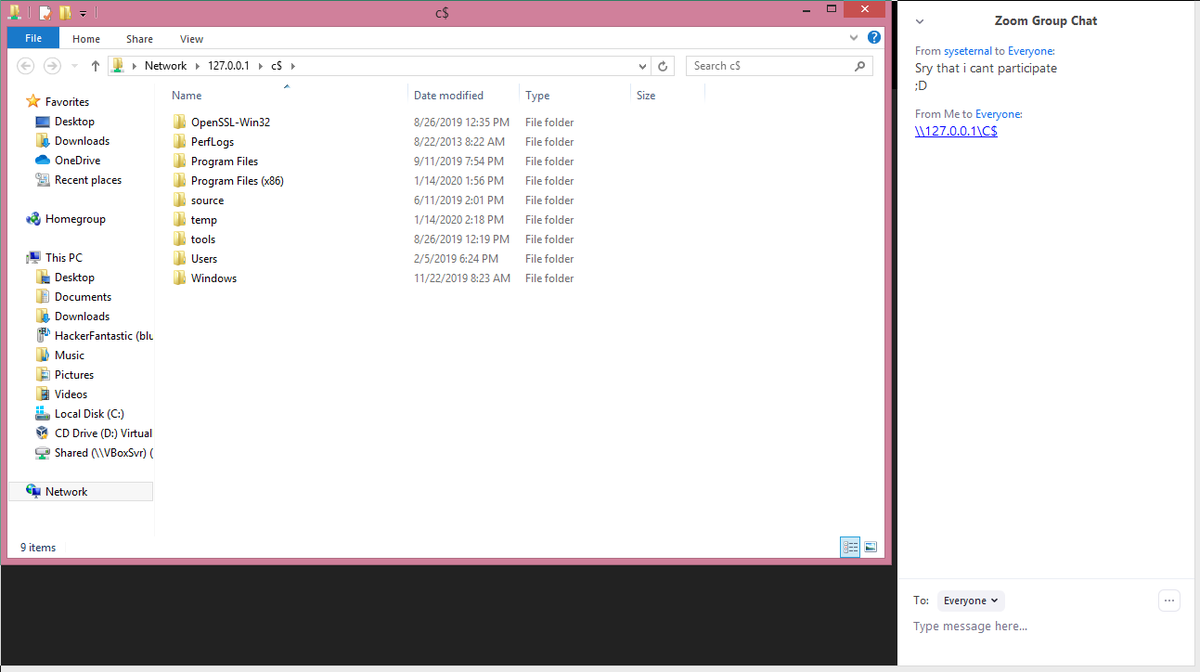Screen dimensions: 1200x672
Task: Click the Back navigation arrow
Action: [27, 66]
